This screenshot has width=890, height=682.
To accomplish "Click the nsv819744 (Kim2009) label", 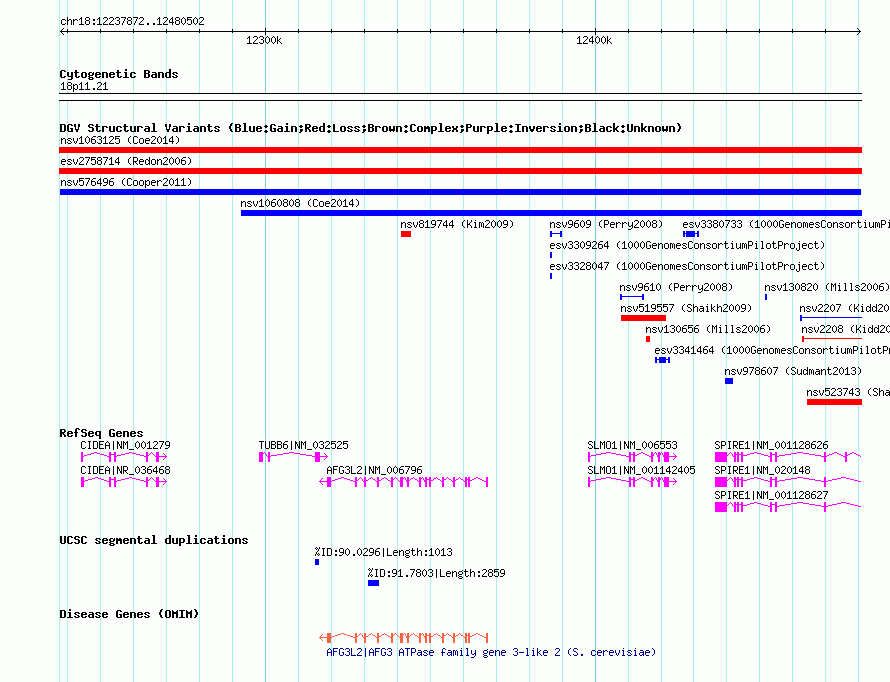I will (457, 224).
